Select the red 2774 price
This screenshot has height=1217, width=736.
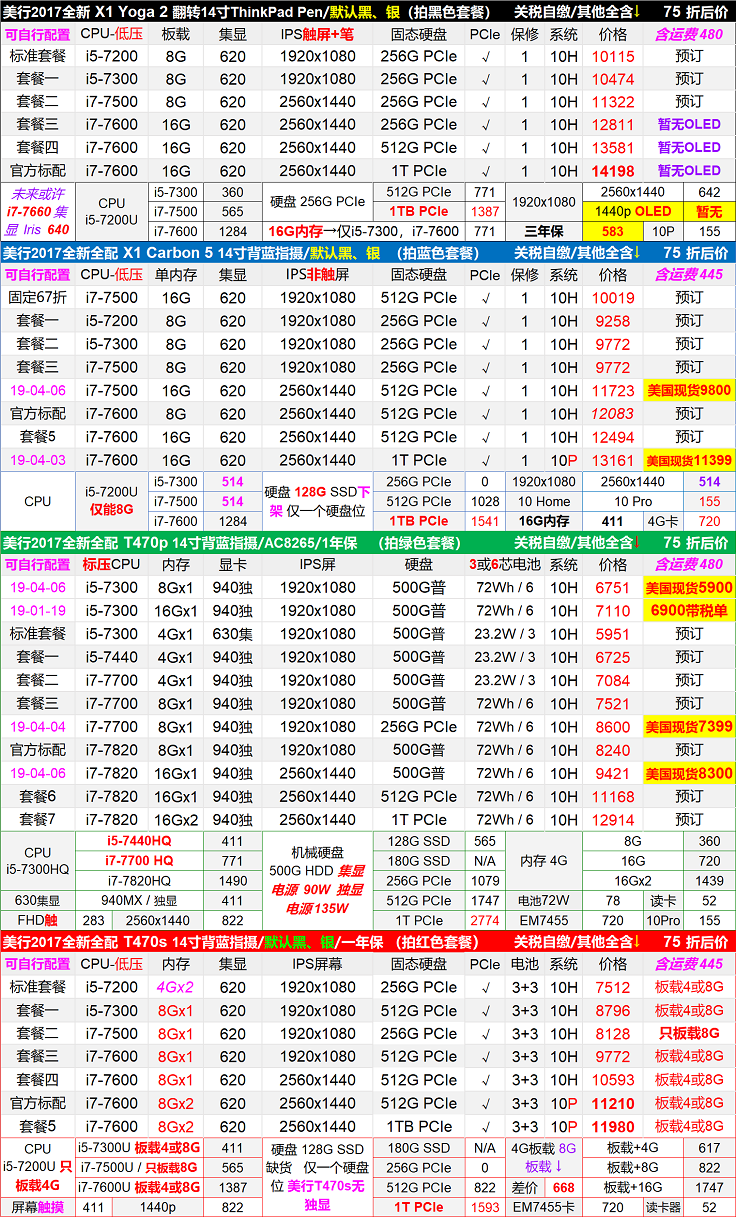[x=485, y=920]
